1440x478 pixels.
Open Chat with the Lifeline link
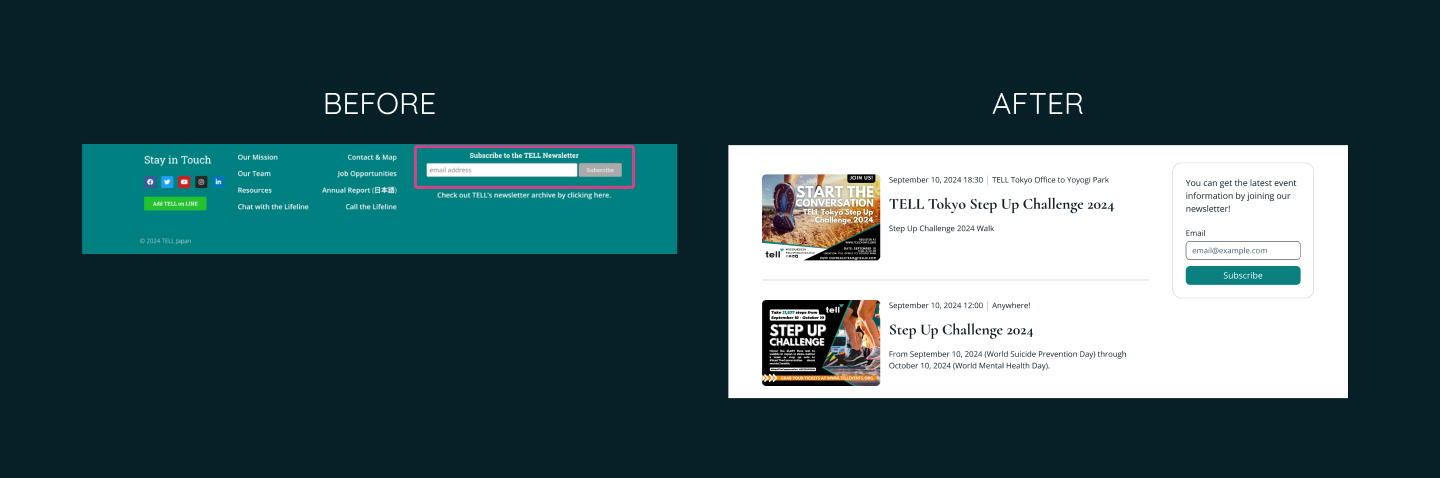click(273, 206)
